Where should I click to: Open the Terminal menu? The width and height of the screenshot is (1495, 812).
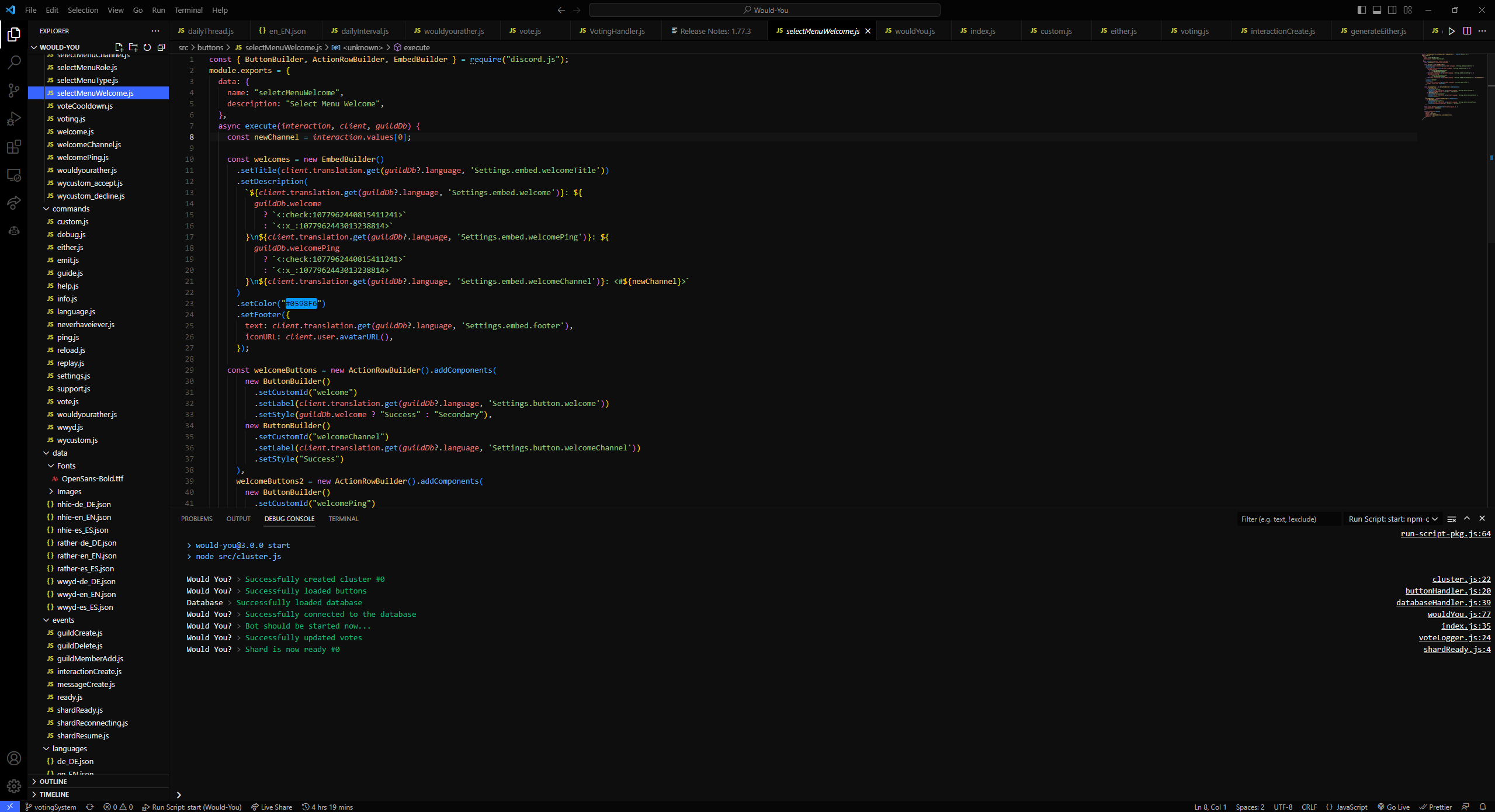click(x=188, y=10)
